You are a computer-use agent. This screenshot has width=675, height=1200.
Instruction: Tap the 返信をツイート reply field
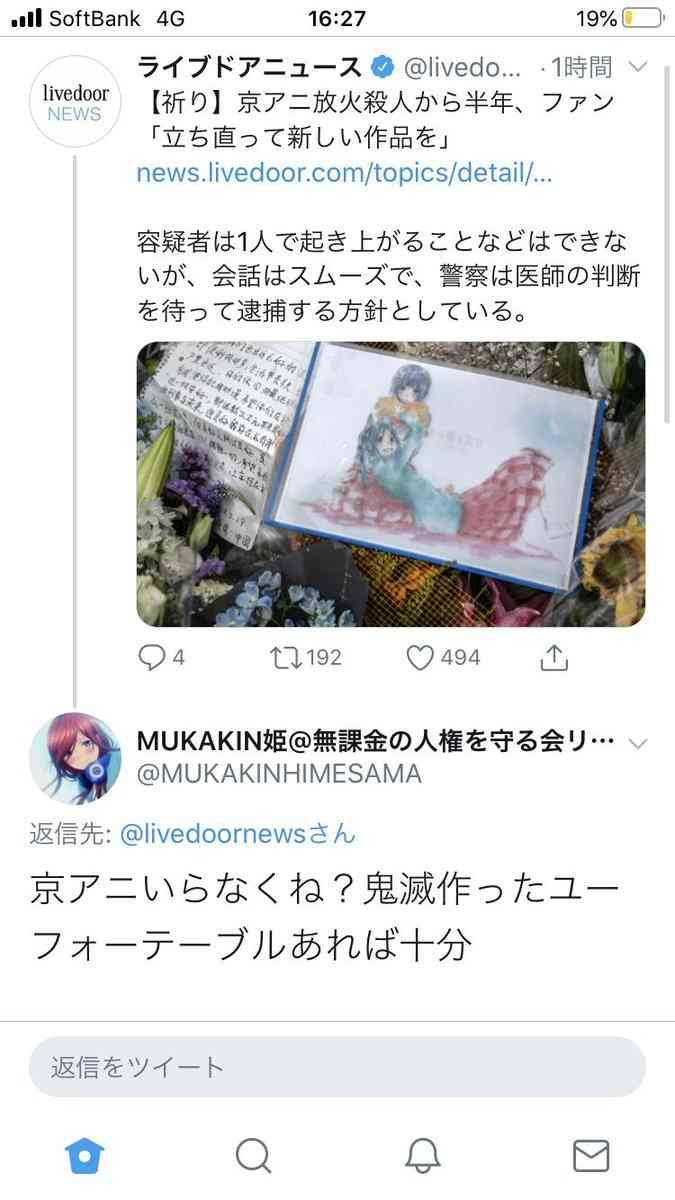coord(337,1067)
